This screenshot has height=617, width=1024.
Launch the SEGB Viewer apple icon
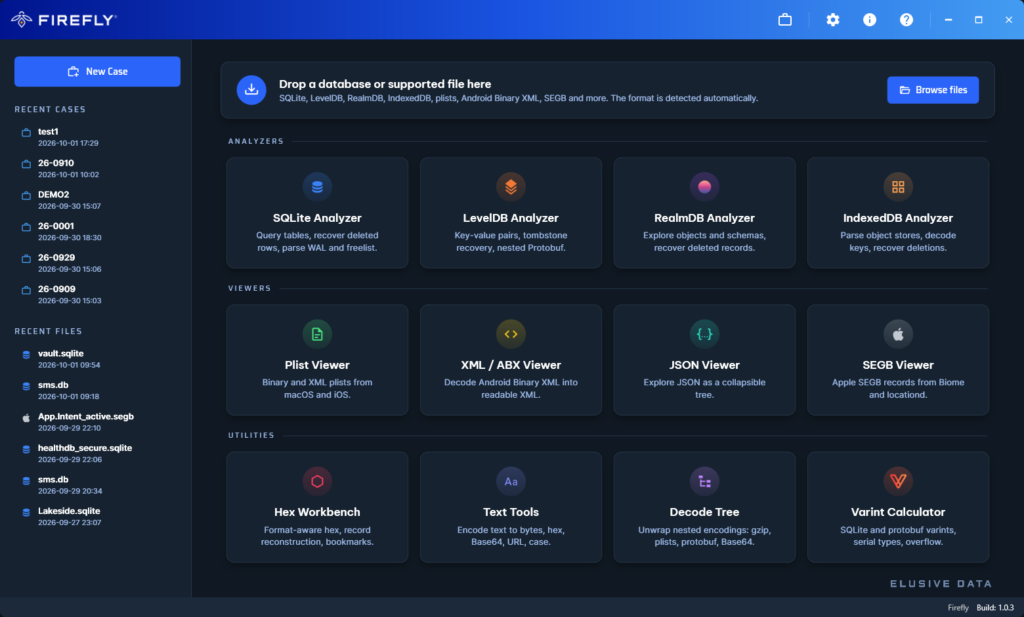(x=898, y=334)
